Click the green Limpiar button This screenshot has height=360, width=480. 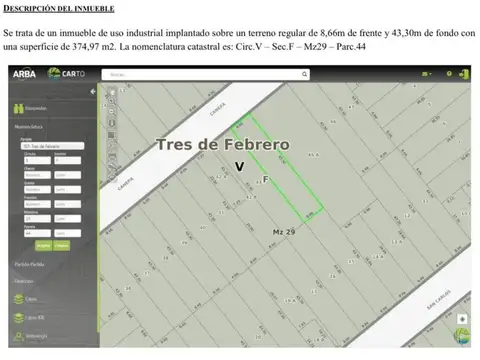click(x=61, y=246)
